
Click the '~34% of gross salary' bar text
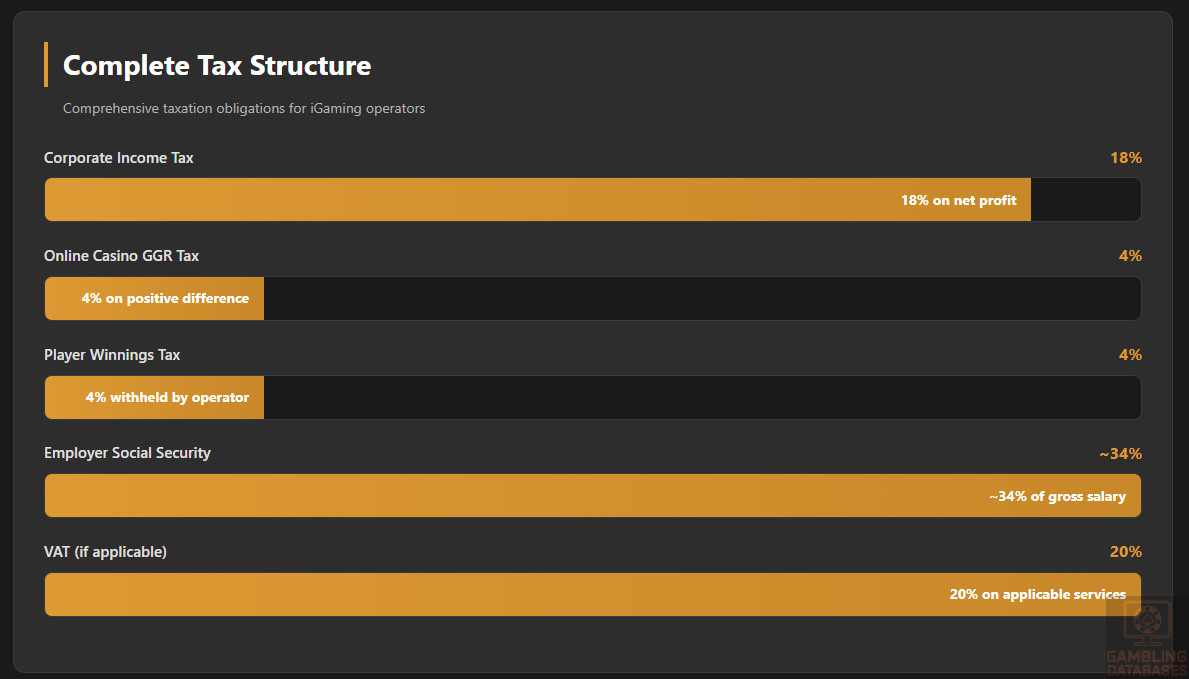[1057, 496]
